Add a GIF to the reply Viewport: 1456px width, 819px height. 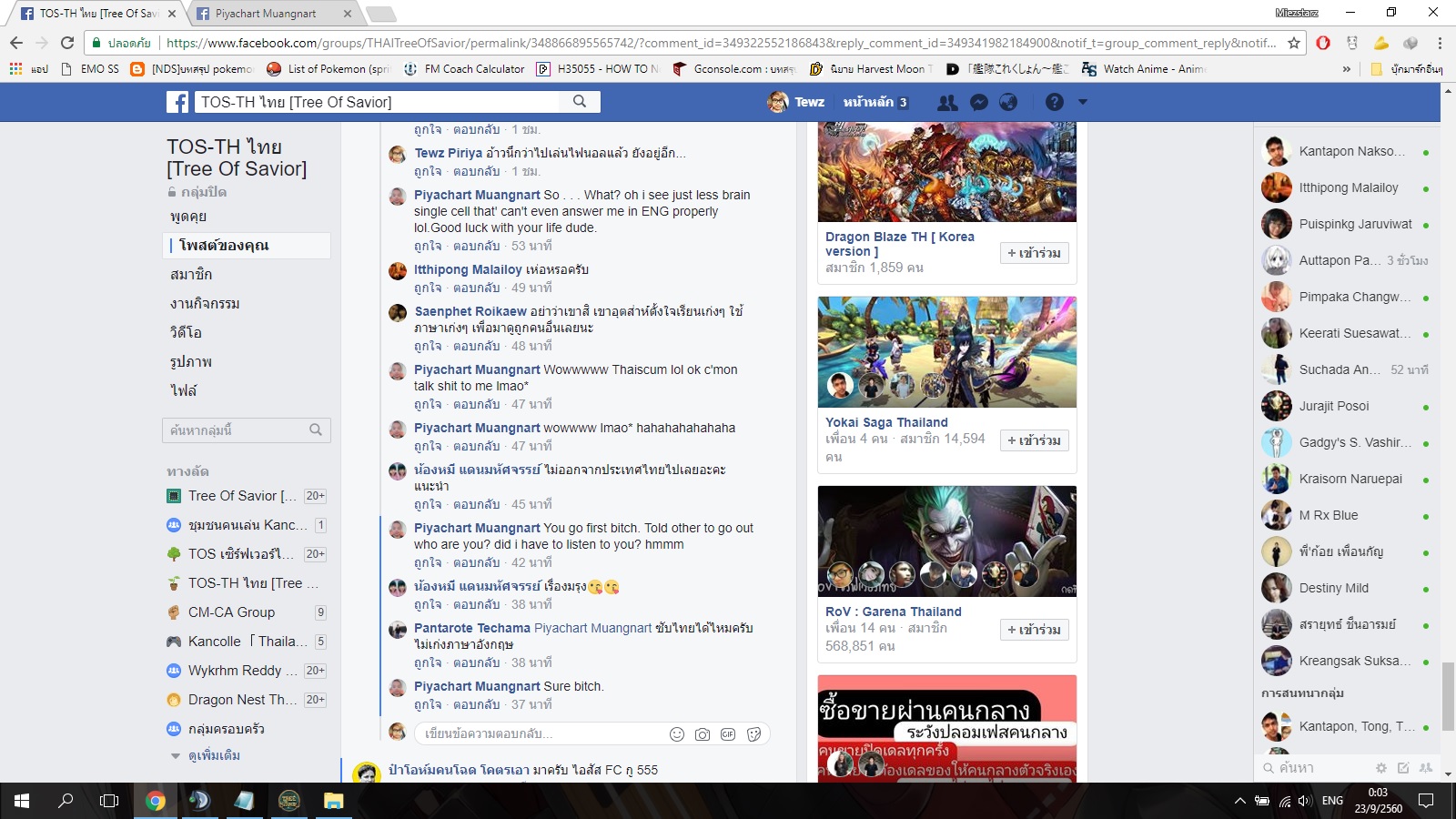(x=728, y=734)
